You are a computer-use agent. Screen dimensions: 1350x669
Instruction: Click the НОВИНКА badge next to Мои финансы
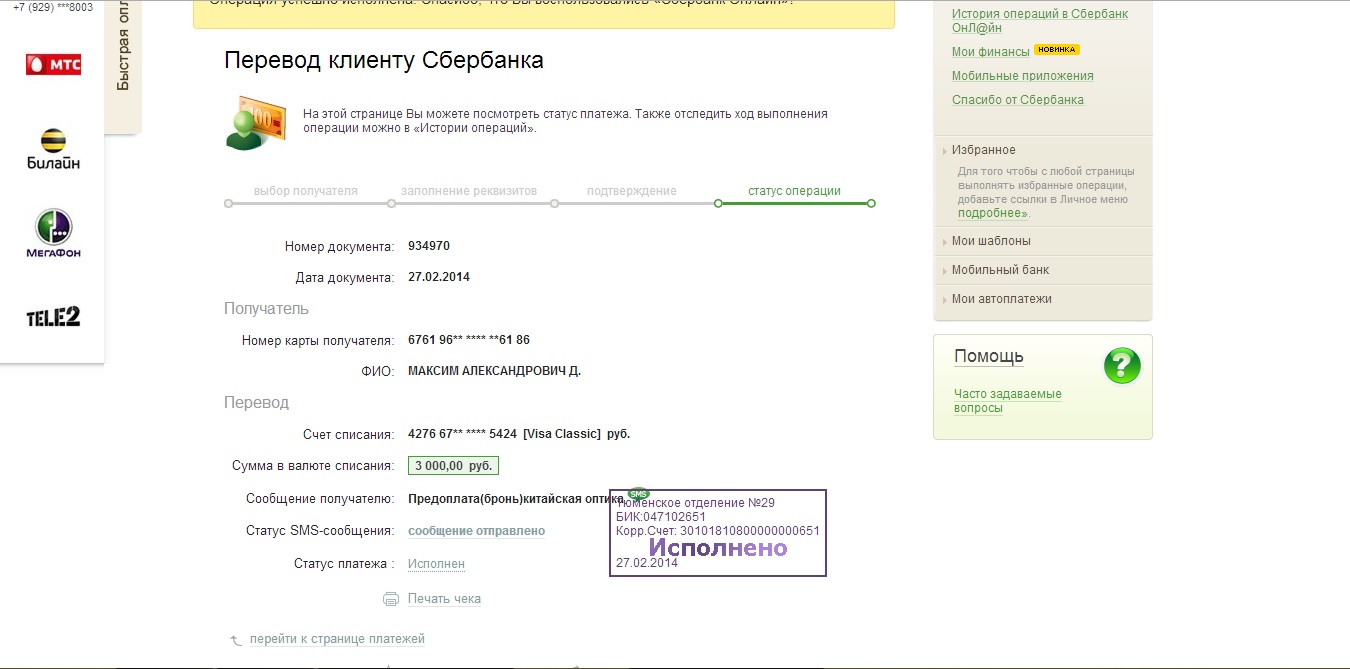pyautogui.click(x=1057, y=49)
